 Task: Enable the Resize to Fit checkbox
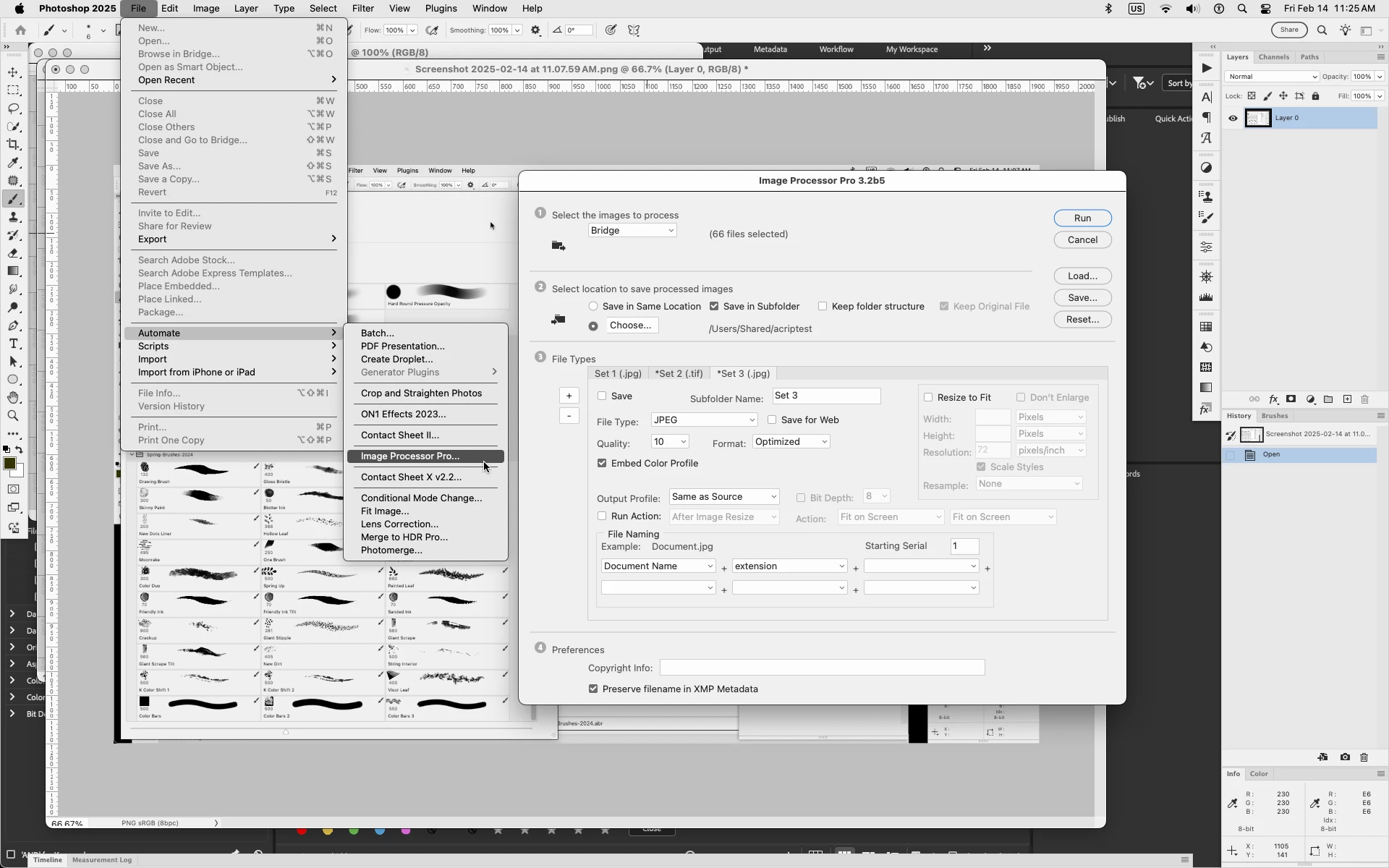tap(928, 397)
